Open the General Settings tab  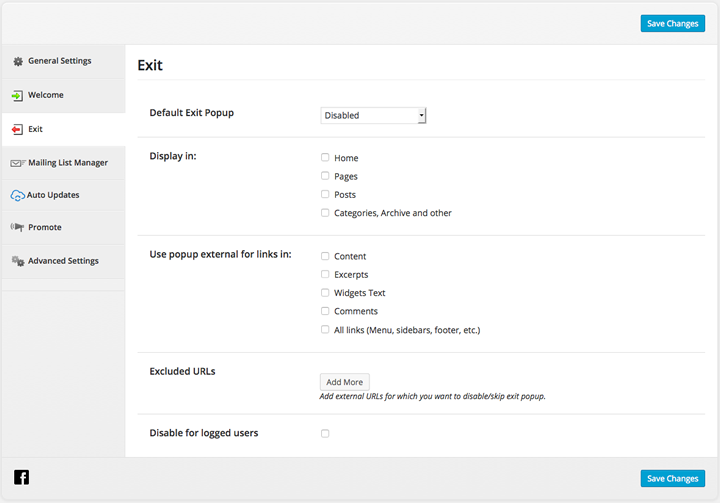tap(63, 61)
